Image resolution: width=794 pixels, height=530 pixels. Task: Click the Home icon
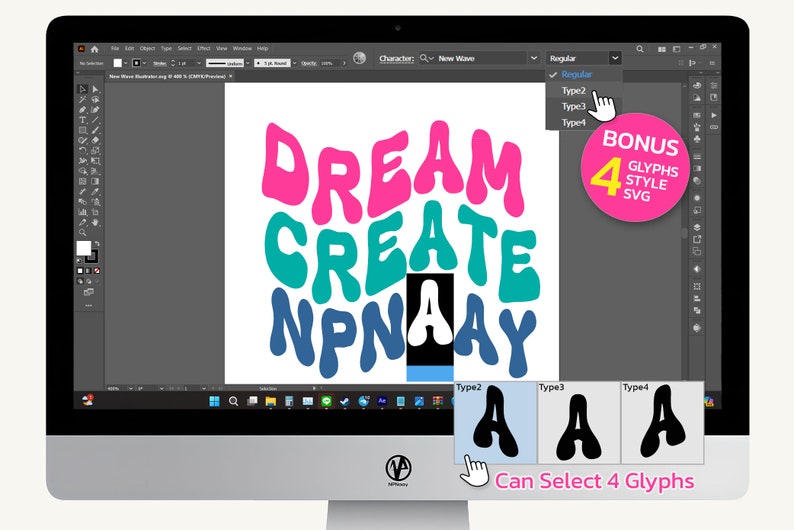[95, 49]
